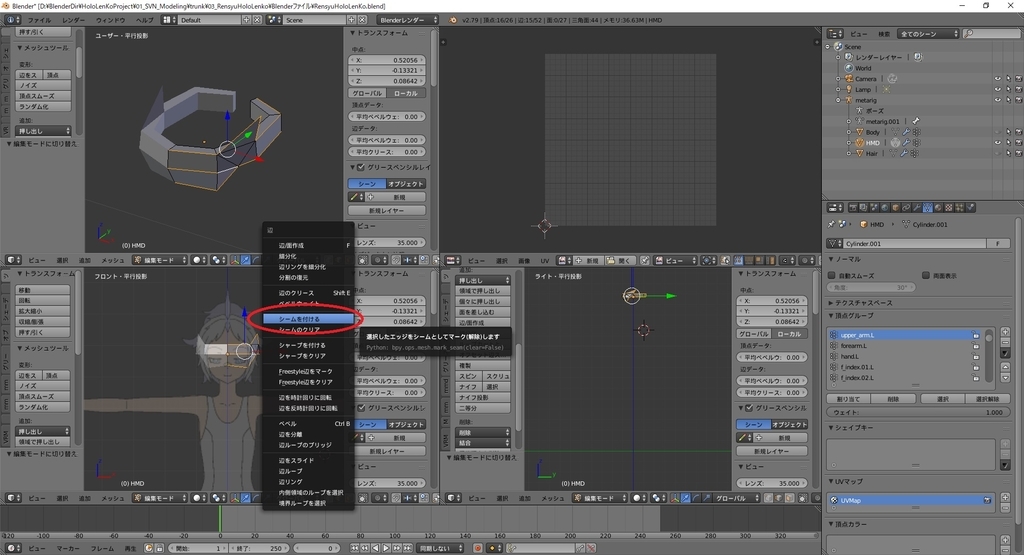The height and width of the screenshot is (555, 1024).
Task: Click the timeline record auto-keyframe button
Action: pos(478,548)
